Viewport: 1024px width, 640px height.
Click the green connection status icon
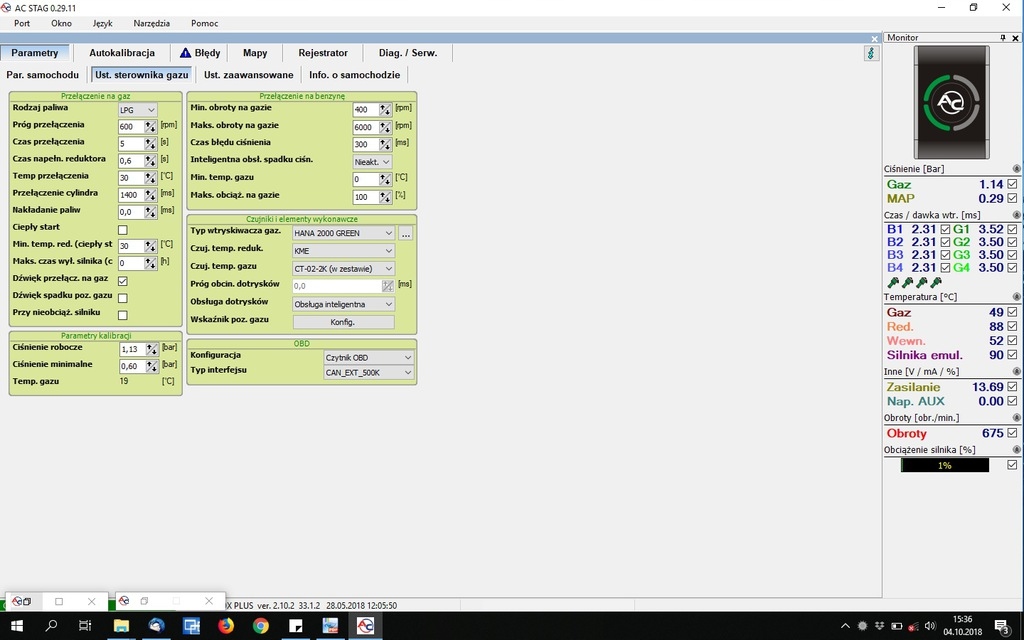[x=871, y=54]
